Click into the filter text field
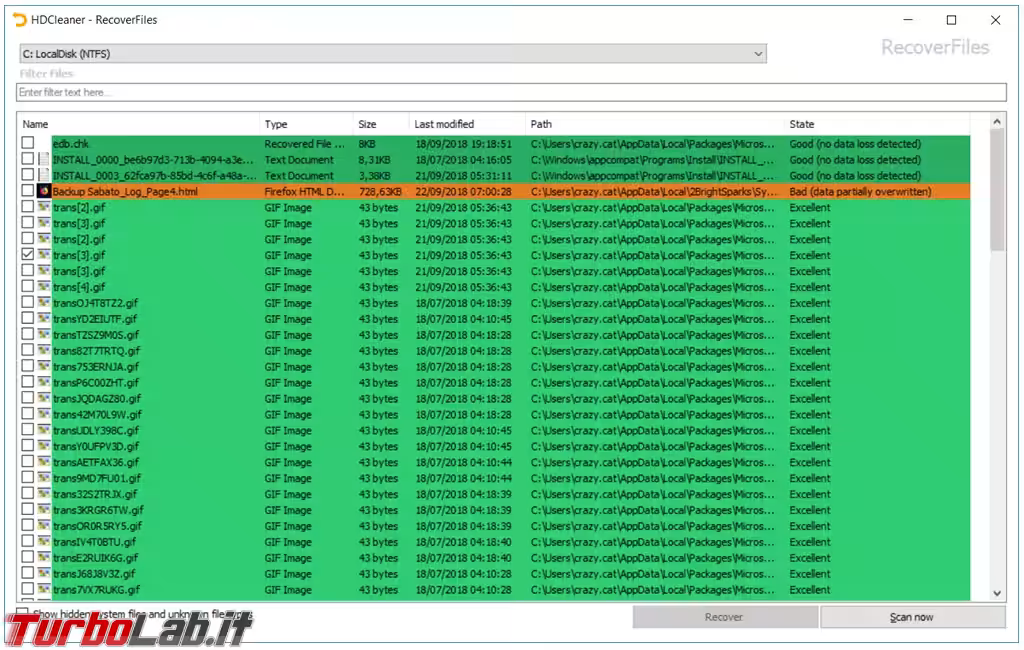The height and width of the screenshot is (650, 1024). [x=510, y=92]
